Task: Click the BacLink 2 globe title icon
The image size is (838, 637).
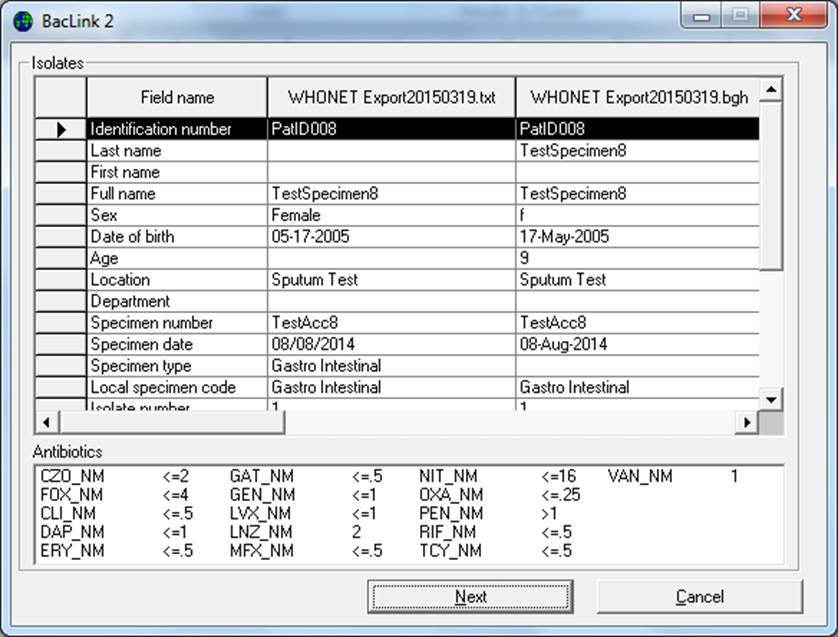Action: 22,20
